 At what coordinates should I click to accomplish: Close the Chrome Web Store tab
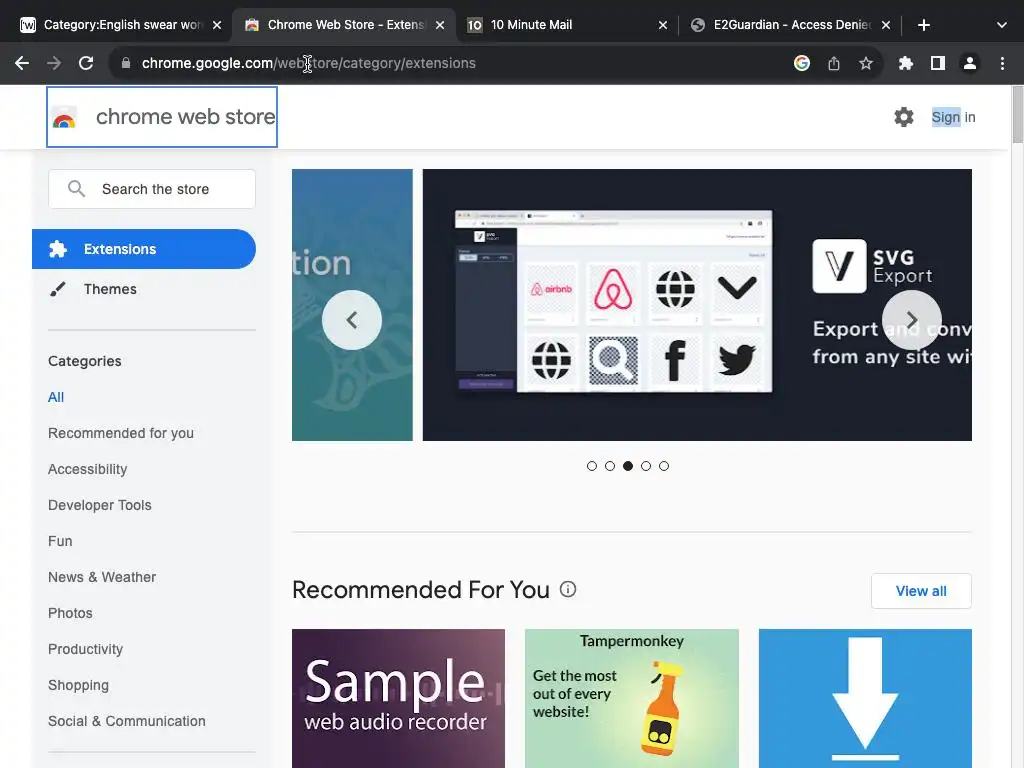(x=440, y=25)
